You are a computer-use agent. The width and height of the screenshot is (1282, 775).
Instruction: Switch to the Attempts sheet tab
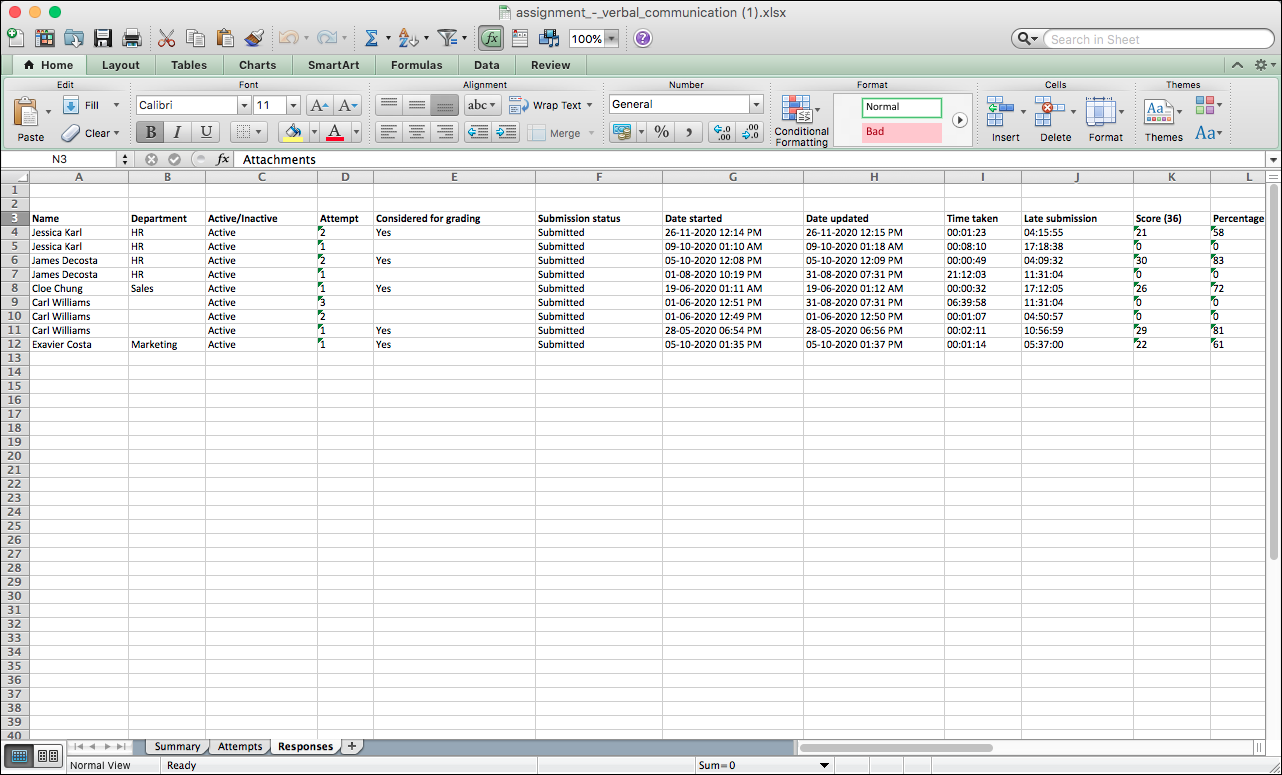[240, 746]
